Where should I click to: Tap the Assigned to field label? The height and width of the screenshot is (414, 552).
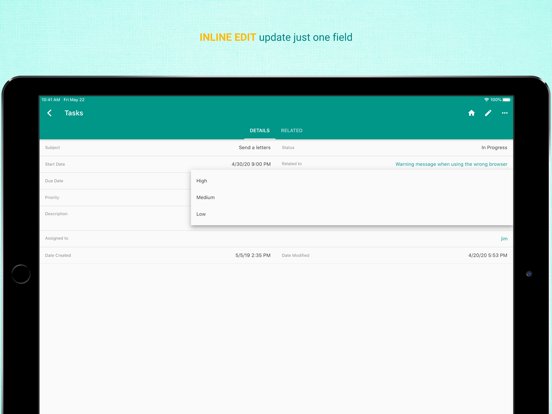(x=57, y=239)
